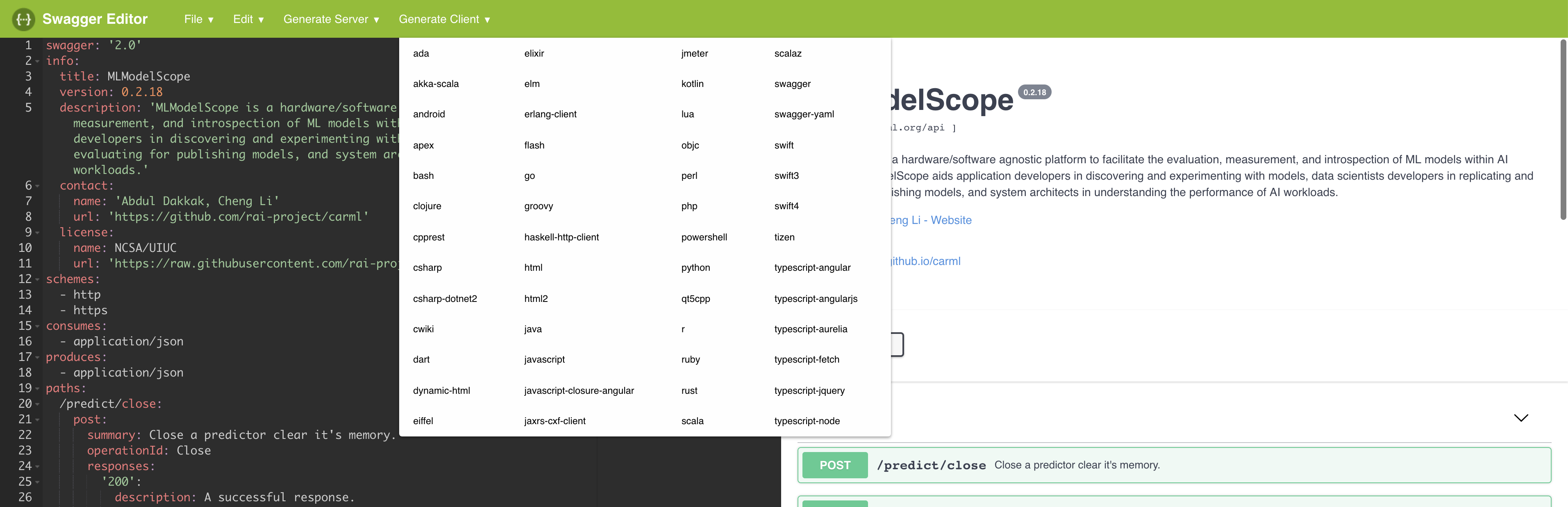Select javascript client option

pos(544,360)
